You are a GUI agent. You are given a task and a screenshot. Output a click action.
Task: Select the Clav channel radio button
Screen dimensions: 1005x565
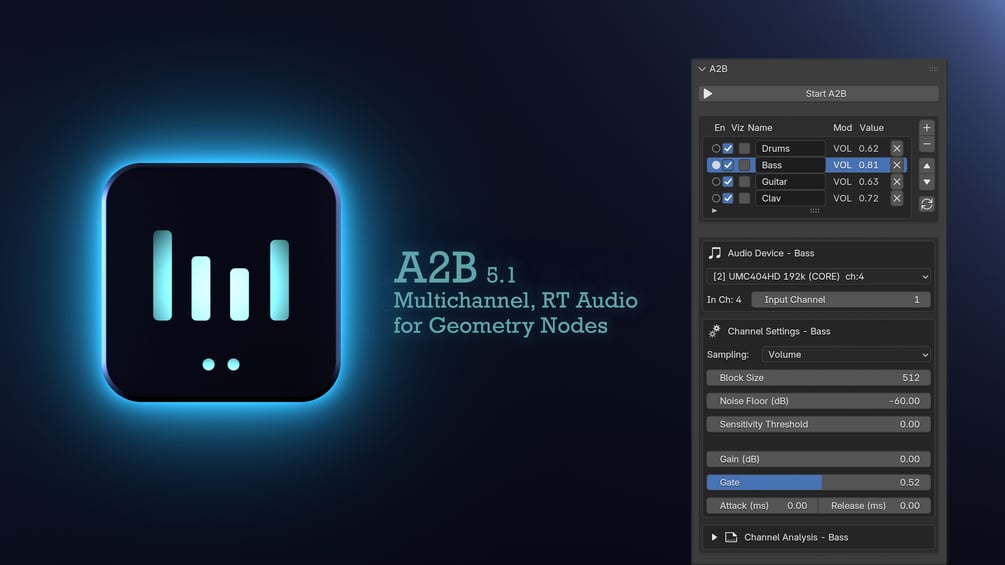pyautogui.click(x=716, y=198)
